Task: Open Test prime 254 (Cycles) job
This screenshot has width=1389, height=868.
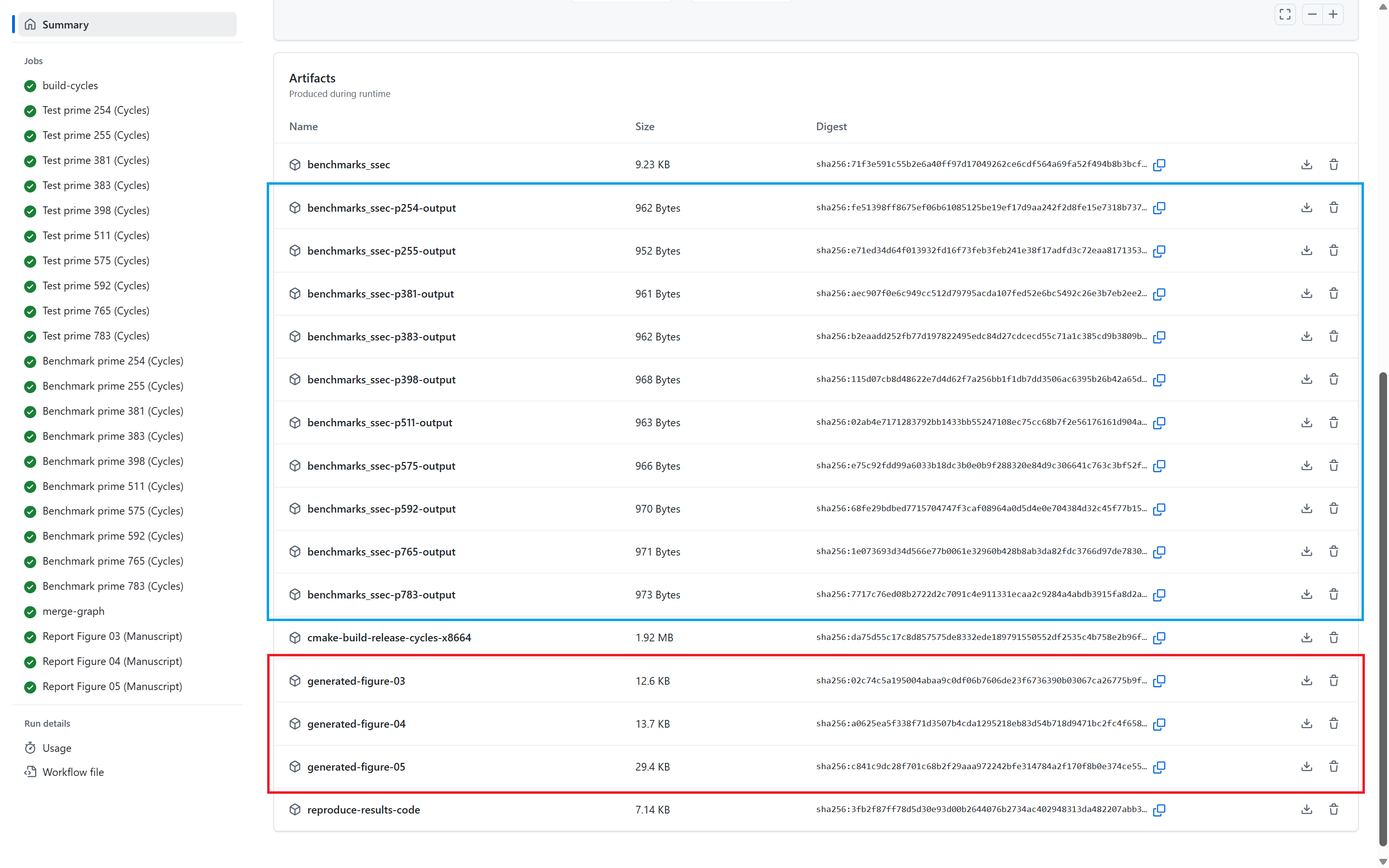Action: pos(96,110)
